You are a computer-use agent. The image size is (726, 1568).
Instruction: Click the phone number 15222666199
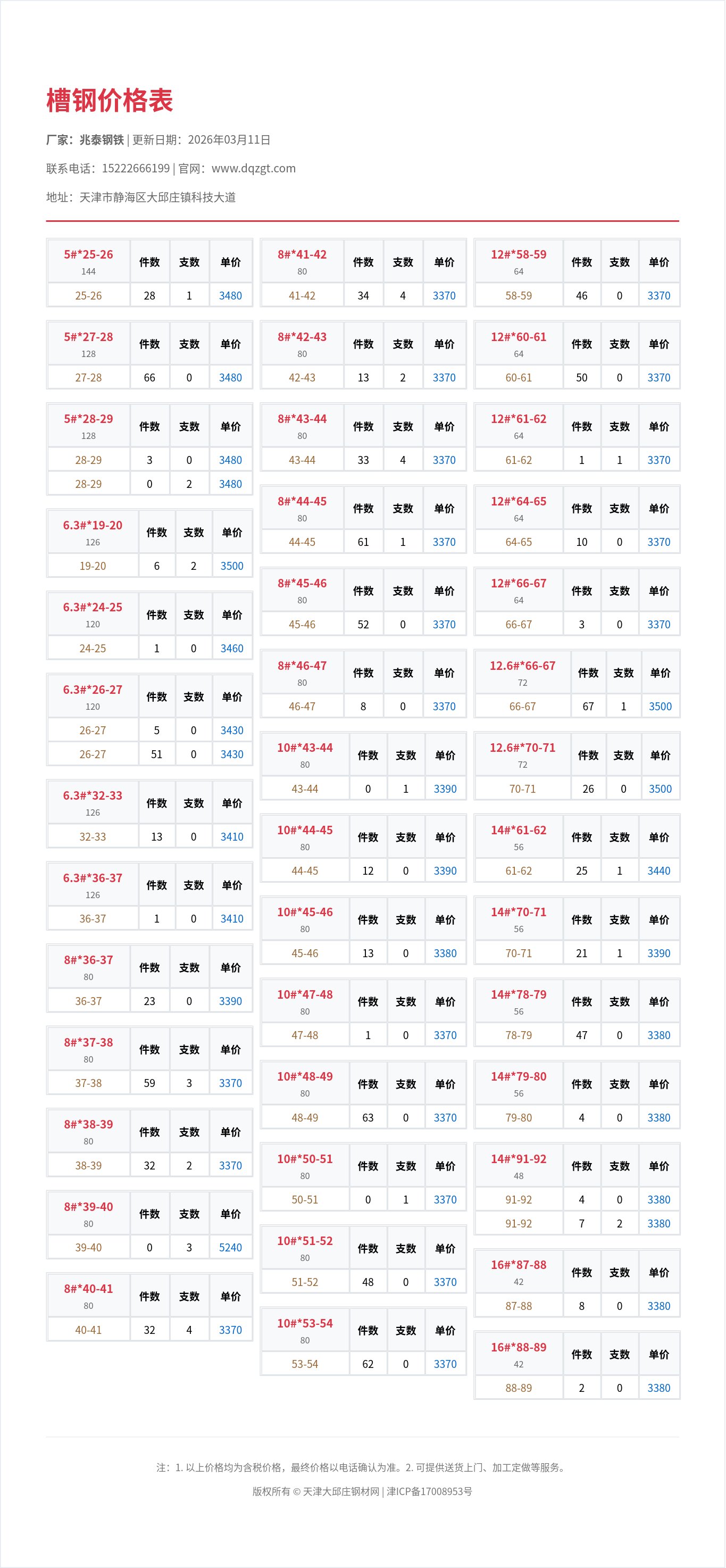tap(136, 169)
